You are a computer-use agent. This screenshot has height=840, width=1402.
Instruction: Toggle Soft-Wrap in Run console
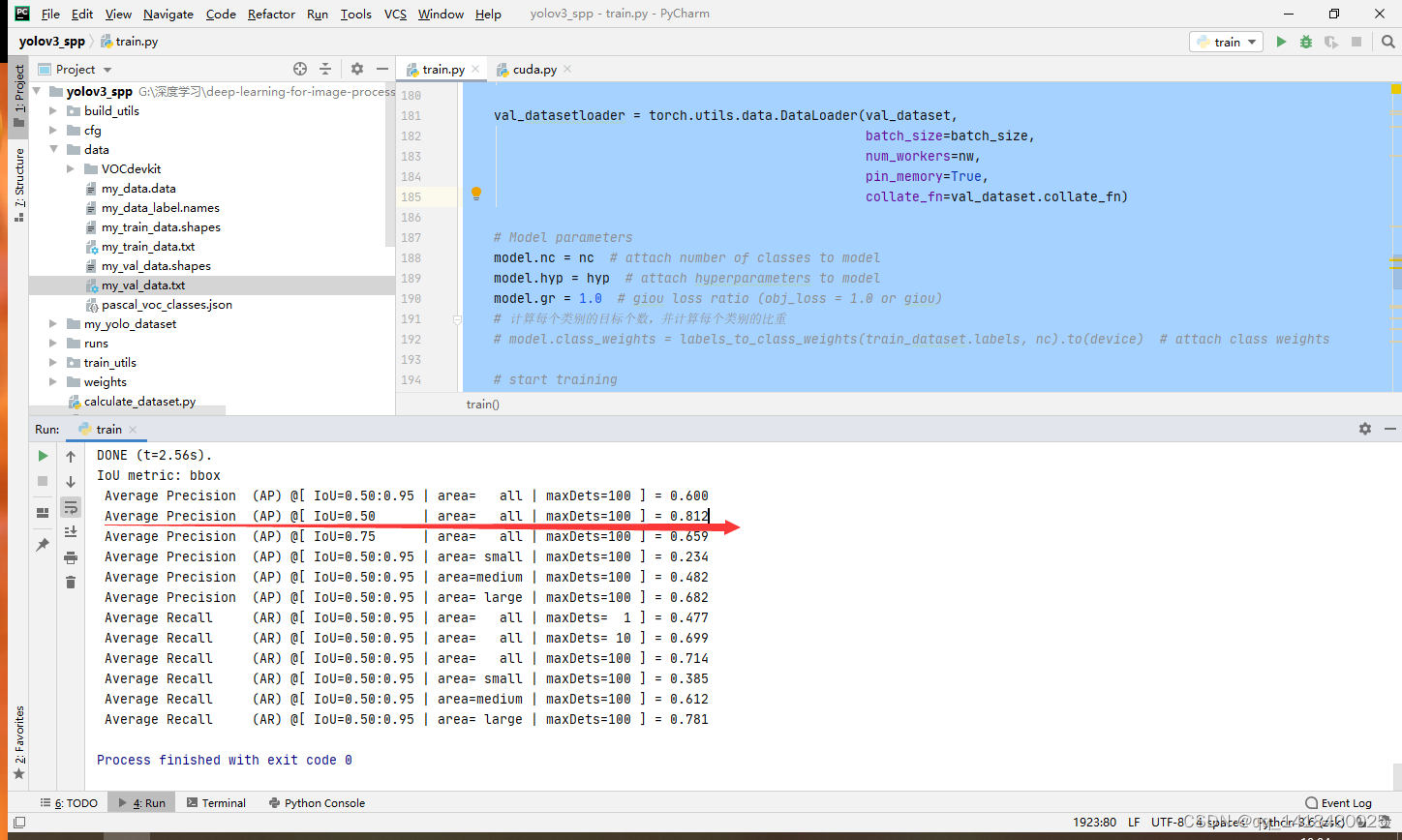pos(71,507)
